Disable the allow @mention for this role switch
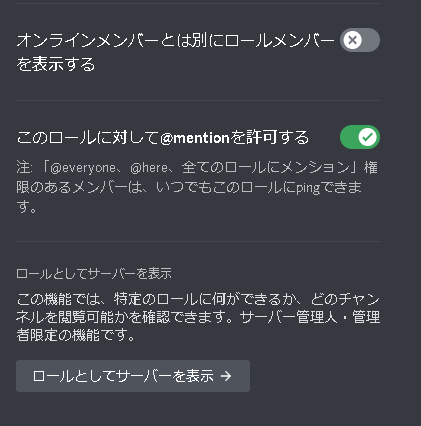Image resolution: width=421 pixels, height=426 pixels. coord(360,137)
